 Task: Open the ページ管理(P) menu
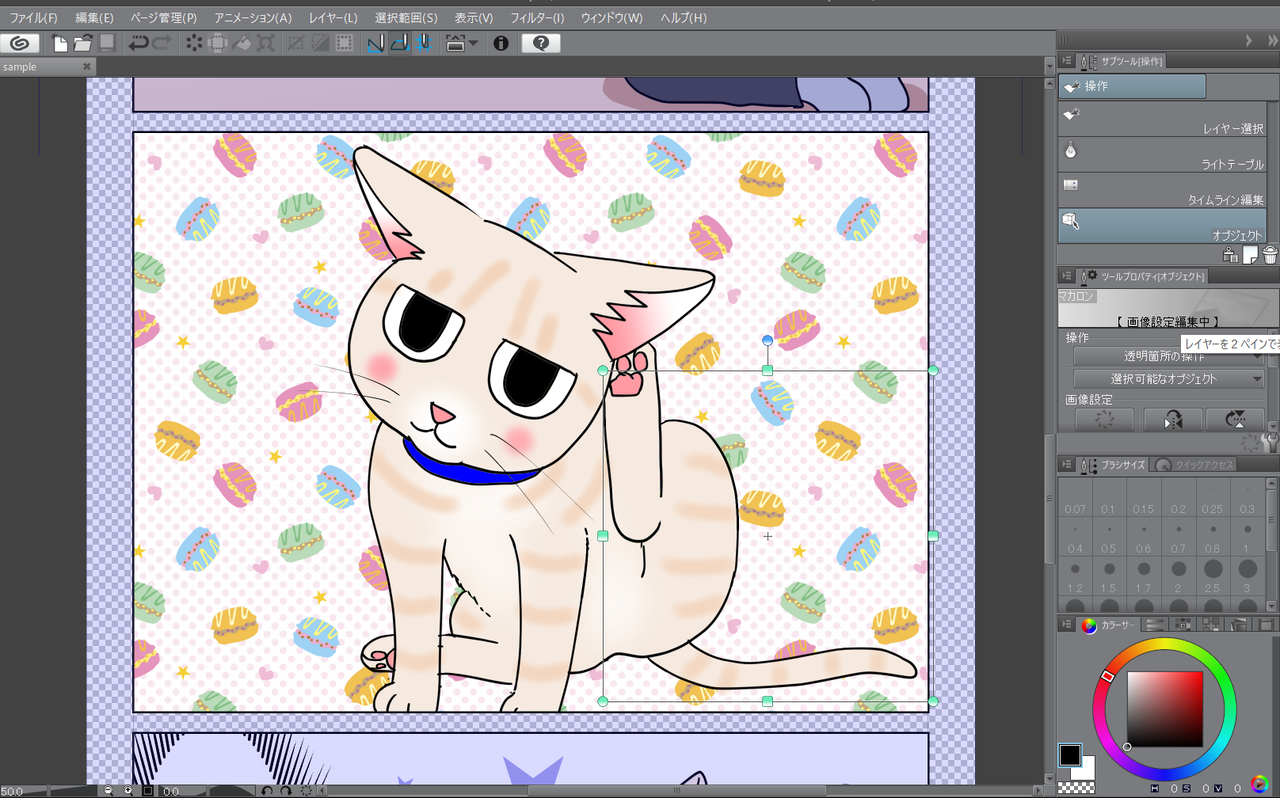tap(164, 18)
